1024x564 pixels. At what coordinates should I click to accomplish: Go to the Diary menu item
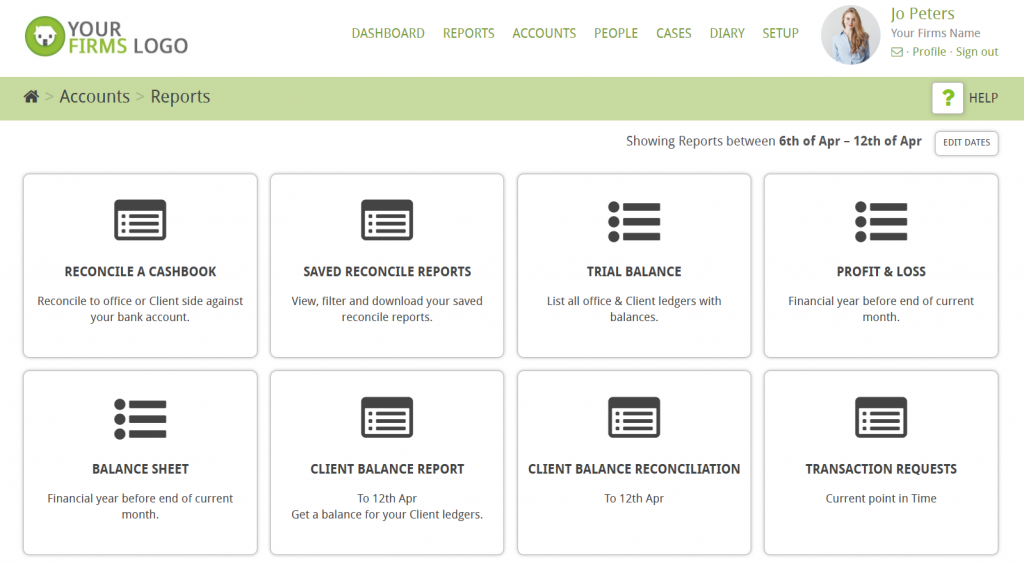[x=727, y=33]
